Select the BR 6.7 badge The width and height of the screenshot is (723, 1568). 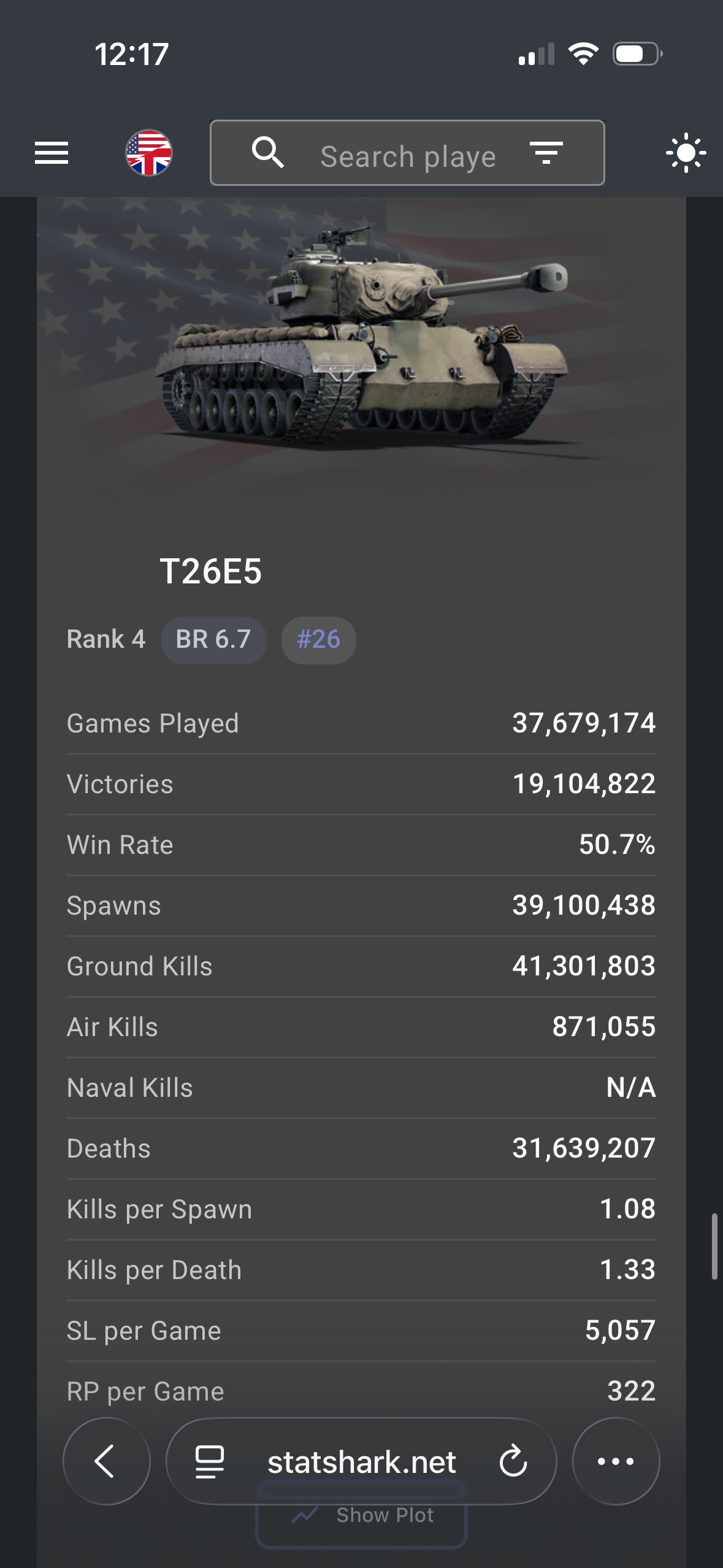pos(213,640)
